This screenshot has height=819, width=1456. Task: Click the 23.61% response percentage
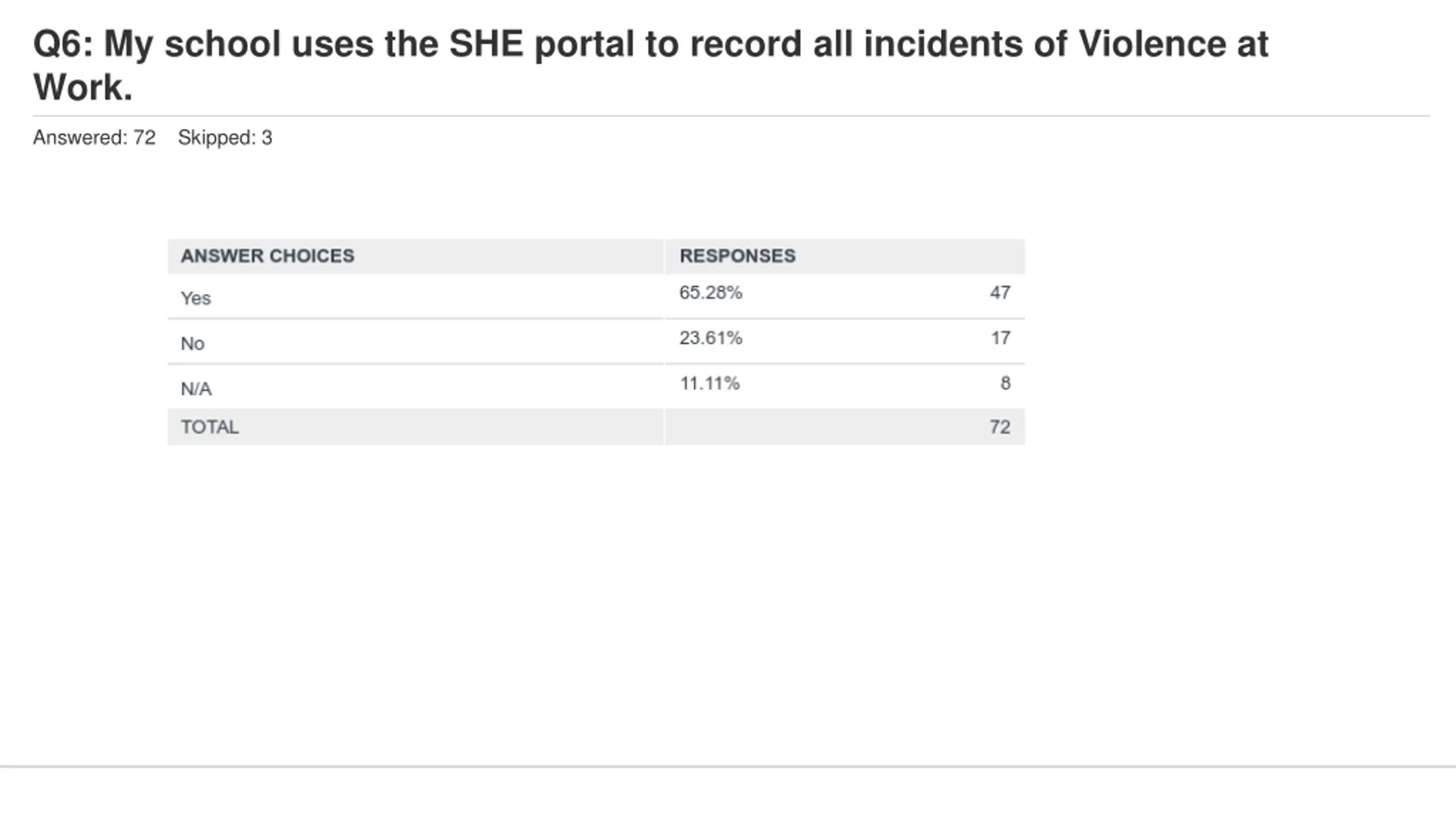pyautogui.click(x=711, y=338)
